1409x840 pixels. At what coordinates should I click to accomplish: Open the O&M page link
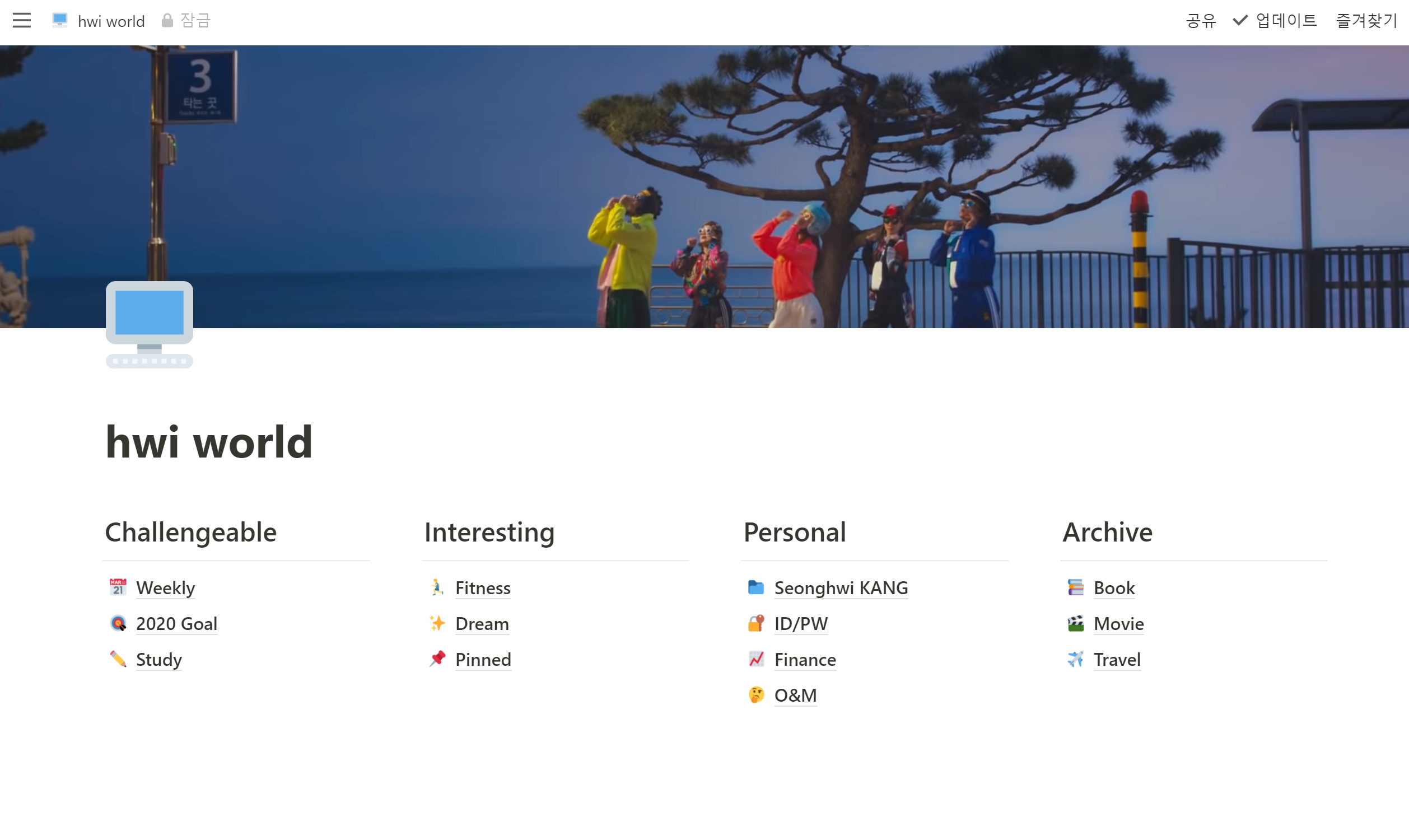796,695
